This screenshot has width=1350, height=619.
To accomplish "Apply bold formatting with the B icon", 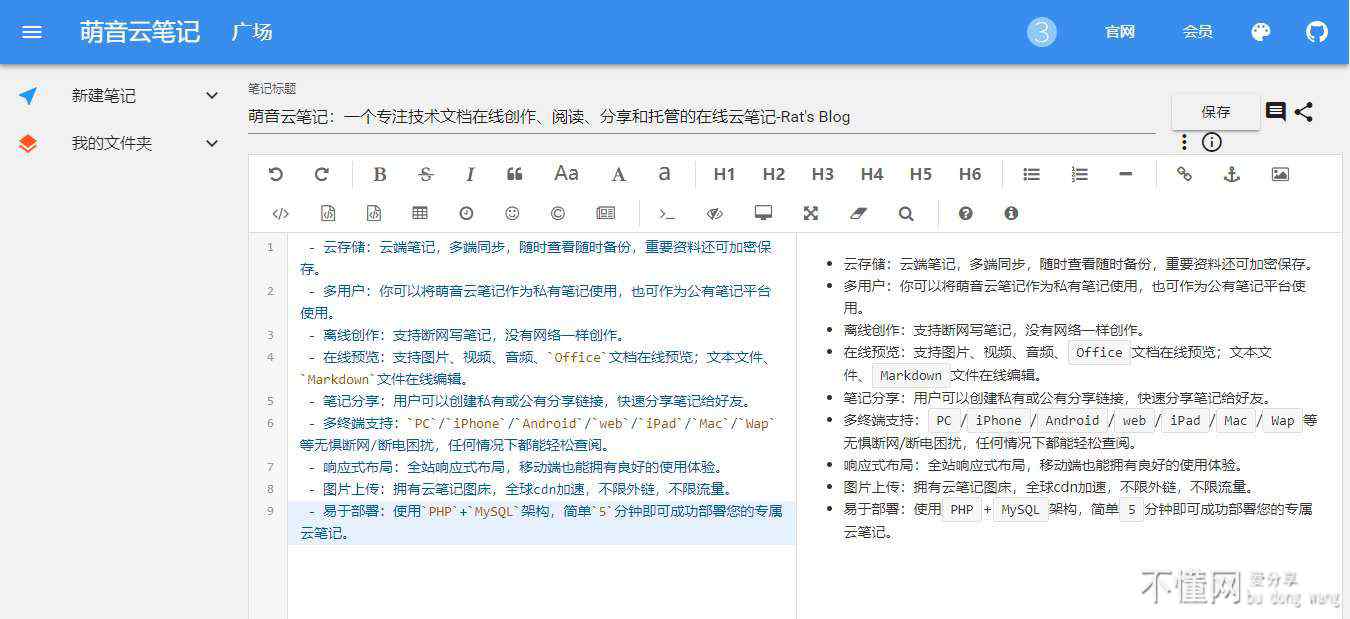I will [x=380, y=174].
